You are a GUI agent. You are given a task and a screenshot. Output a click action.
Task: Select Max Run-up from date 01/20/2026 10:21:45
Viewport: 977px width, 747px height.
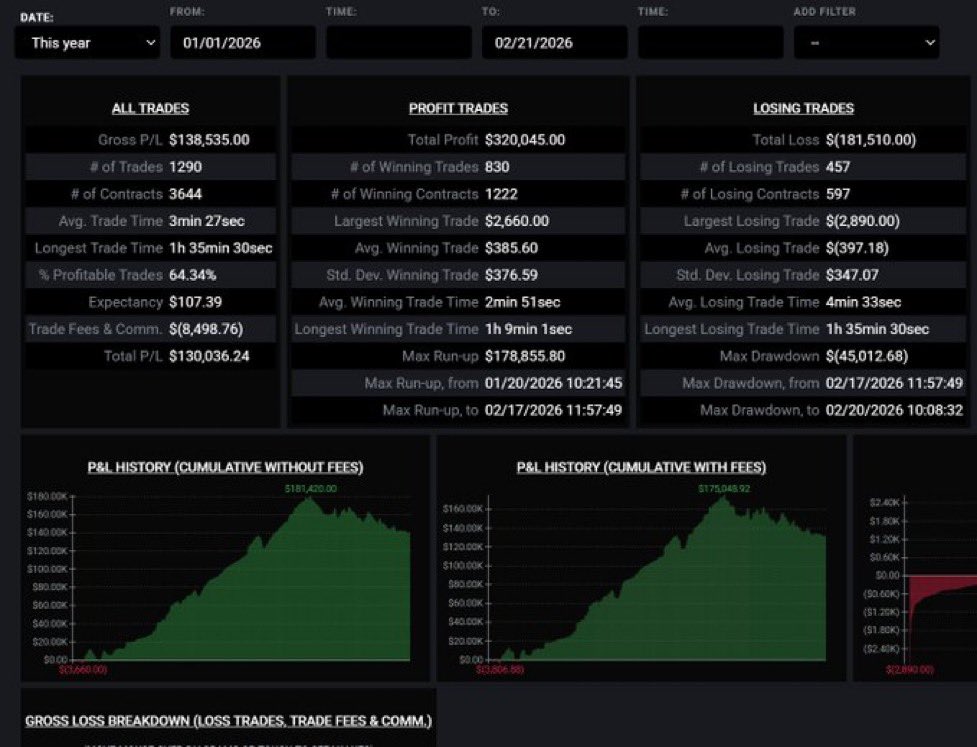click(x=553, y=383)
